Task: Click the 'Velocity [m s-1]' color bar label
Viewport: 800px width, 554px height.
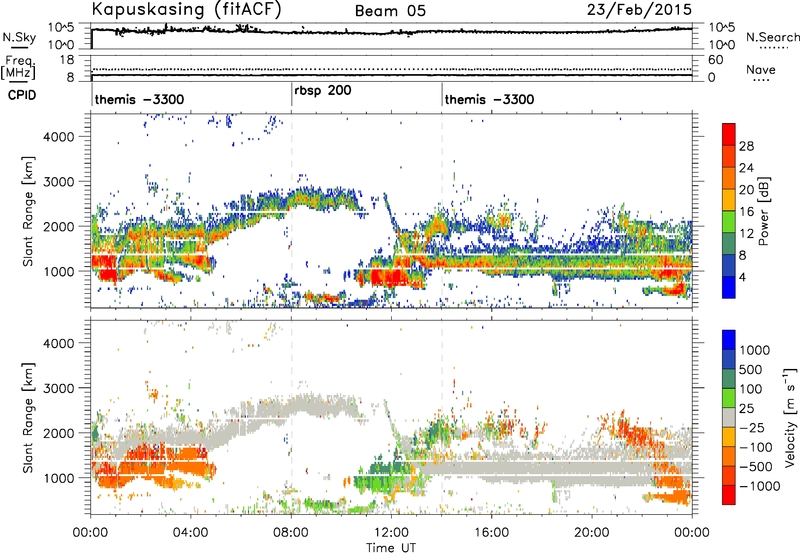Action: [790, 417]
